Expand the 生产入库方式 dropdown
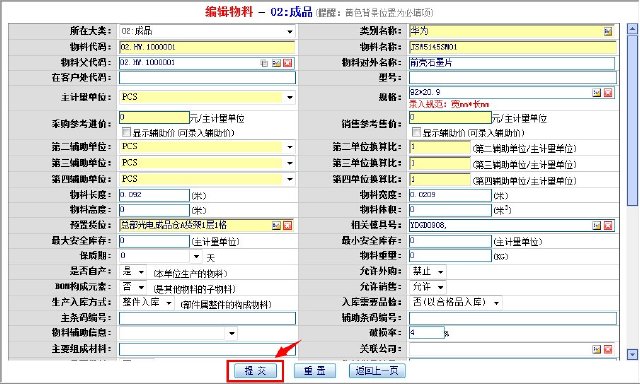 point(169,303)
